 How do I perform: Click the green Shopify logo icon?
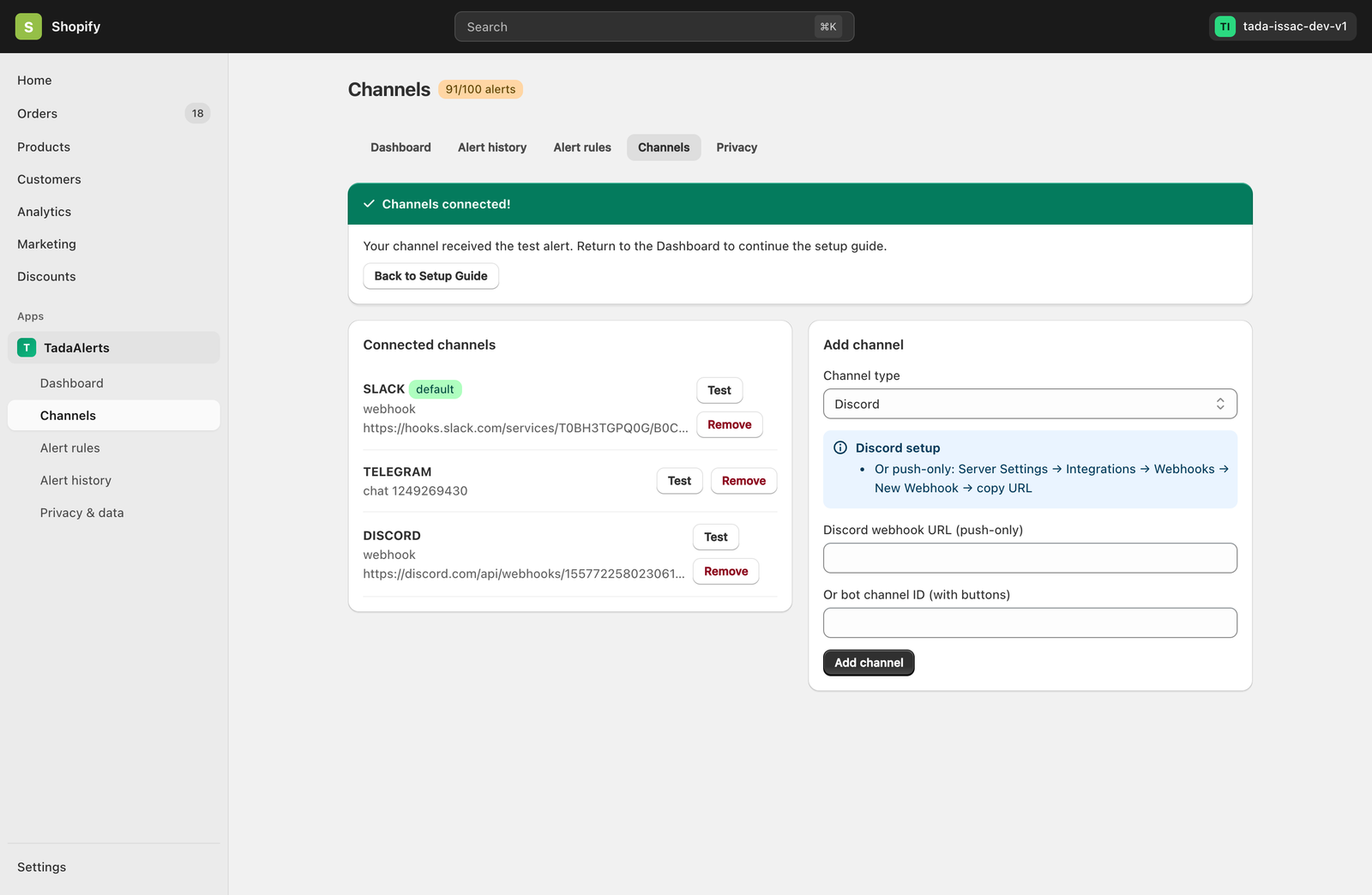[x=28, y=27]
